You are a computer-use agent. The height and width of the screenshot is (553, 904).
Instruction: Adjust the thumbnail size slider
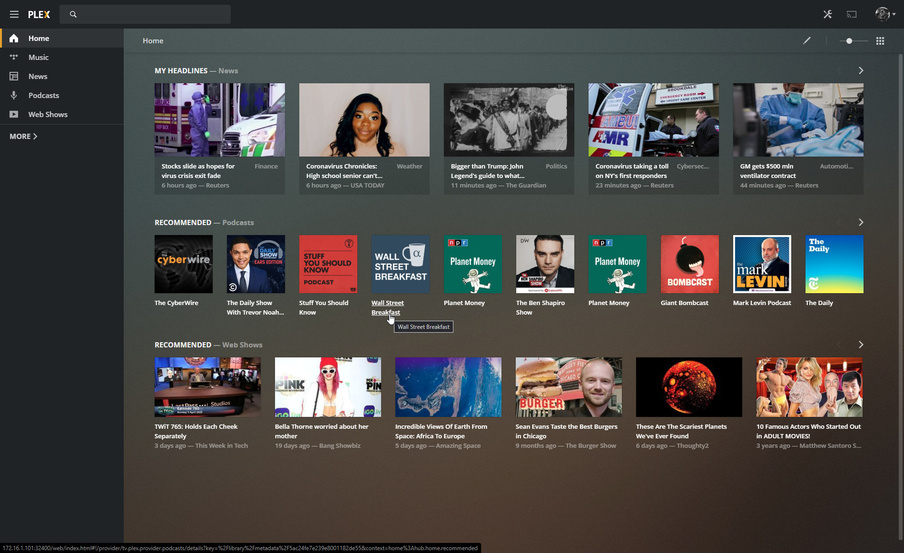click(853, 41)
